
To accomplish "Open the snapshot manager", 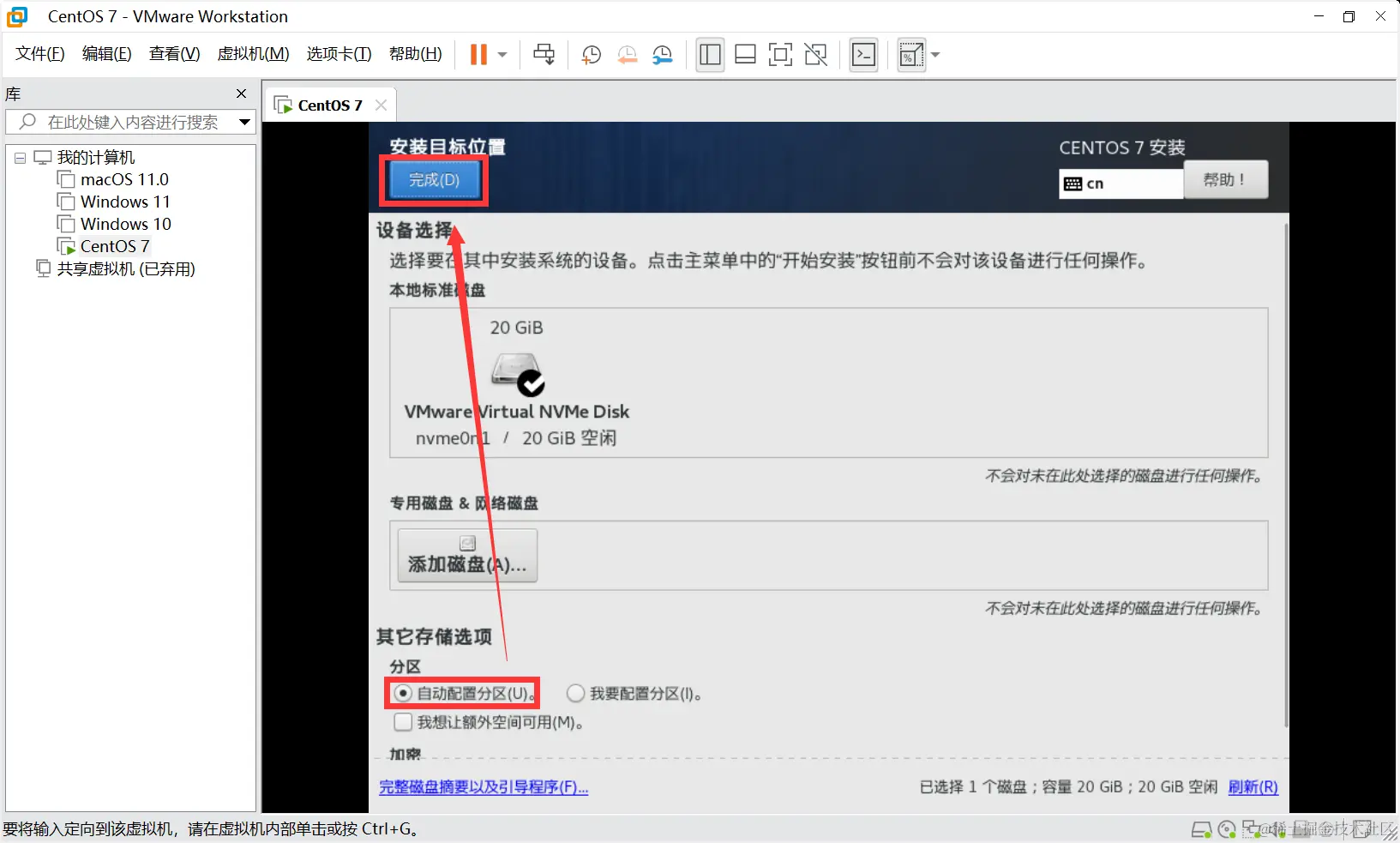I will click(x=663, y=55).
